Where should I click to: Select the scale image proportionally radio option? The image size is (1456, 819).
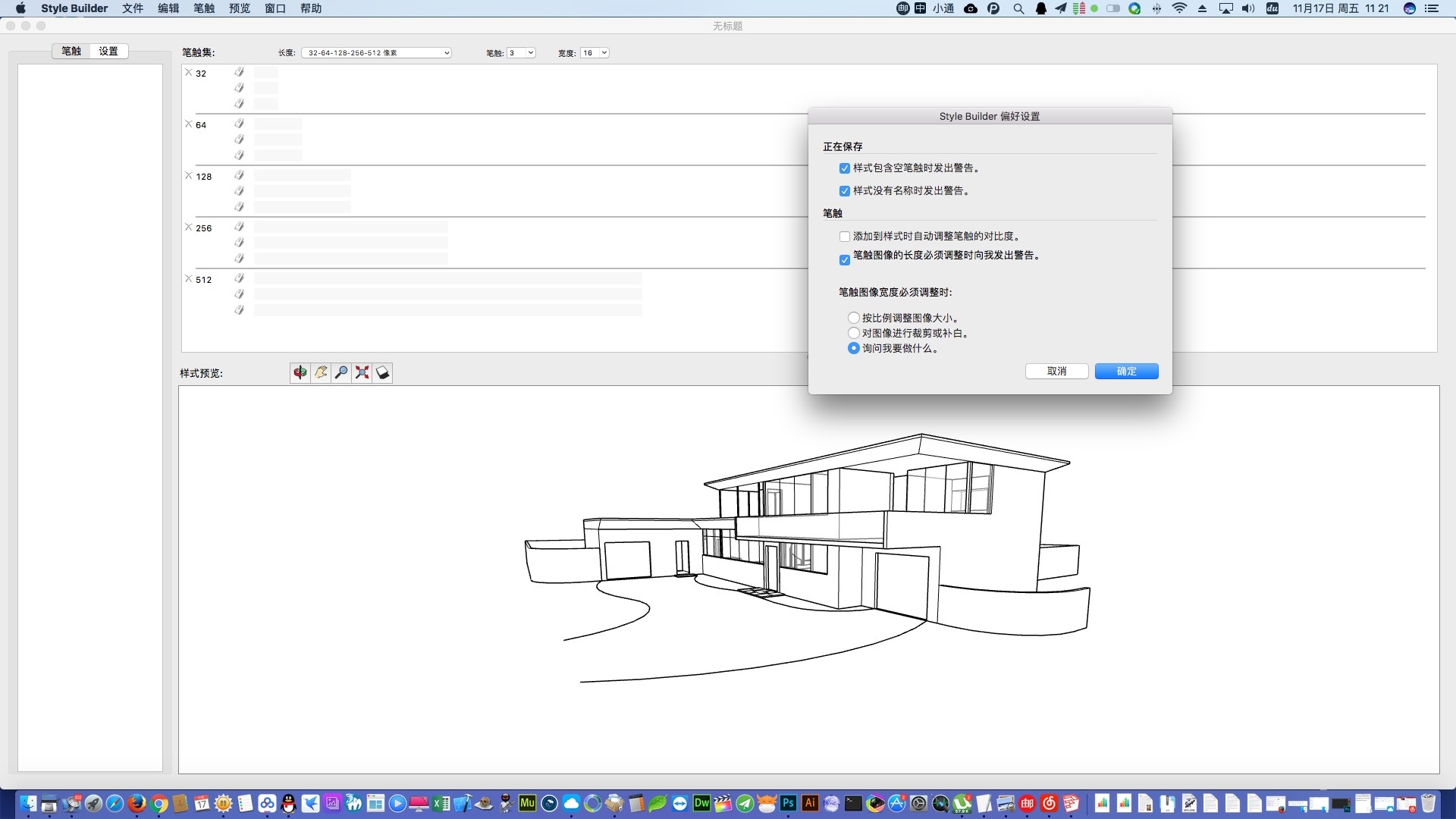[854, 318]
